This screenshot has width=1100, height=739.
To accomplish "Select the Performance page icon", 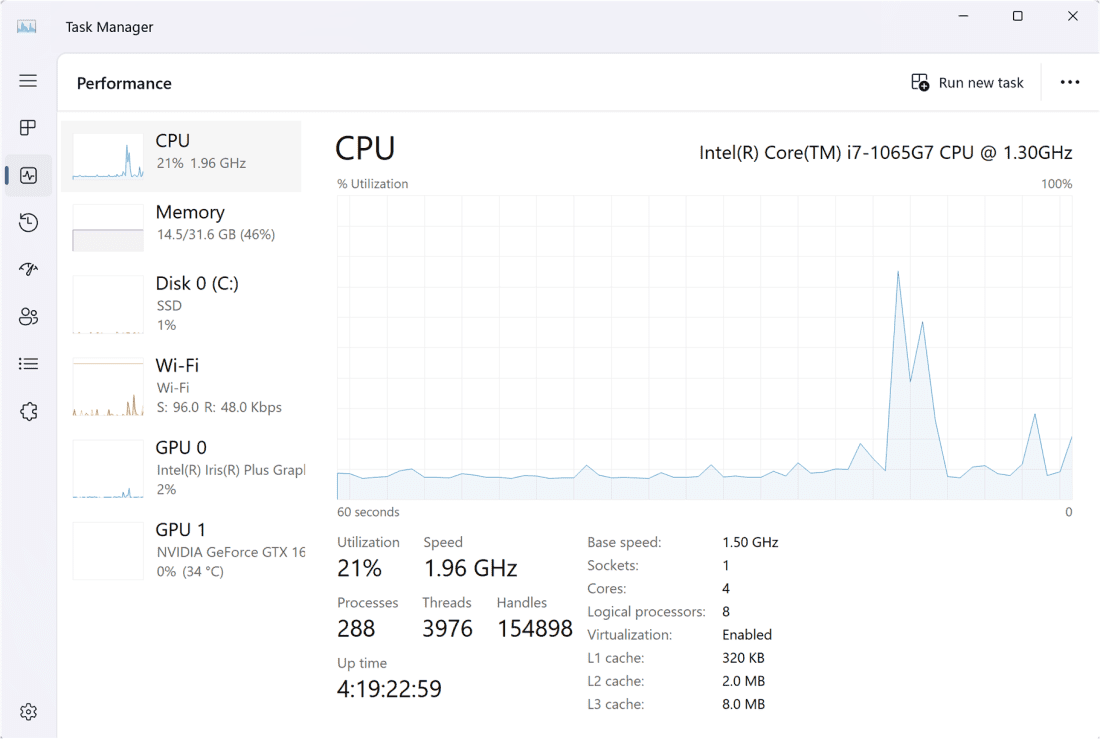I will click(28, 175).
